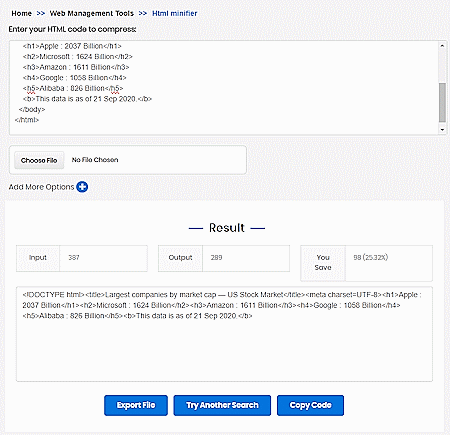This screenshot has height=435, width=450.
Task: Click the 'Enter your HTML code to compress' label
Action: [x=72, y=29]
